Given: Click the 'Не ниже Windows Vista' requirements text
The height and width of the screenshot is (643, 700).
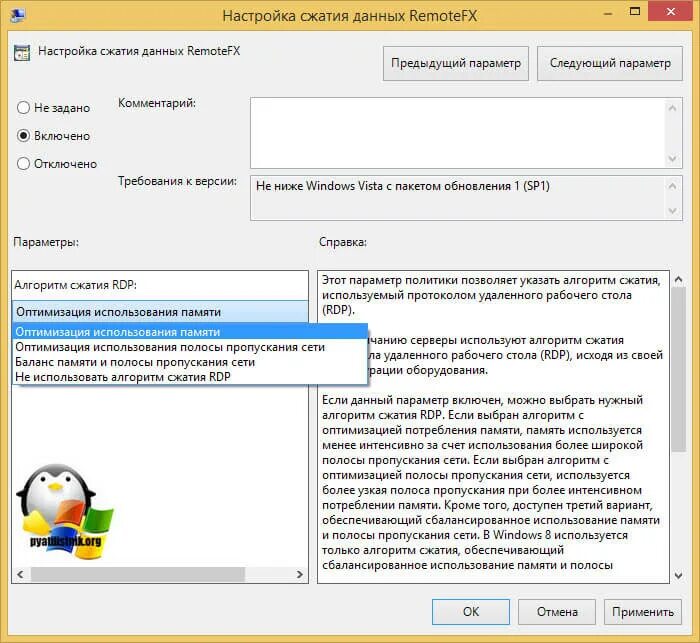Looking at the screenshot, I should coord(403,186).
